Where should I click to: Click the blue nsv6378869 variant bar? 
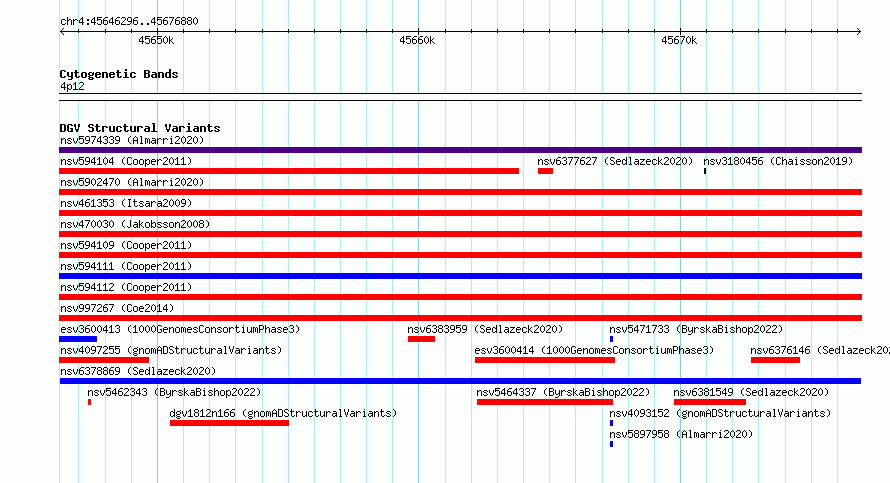[460, 381]
